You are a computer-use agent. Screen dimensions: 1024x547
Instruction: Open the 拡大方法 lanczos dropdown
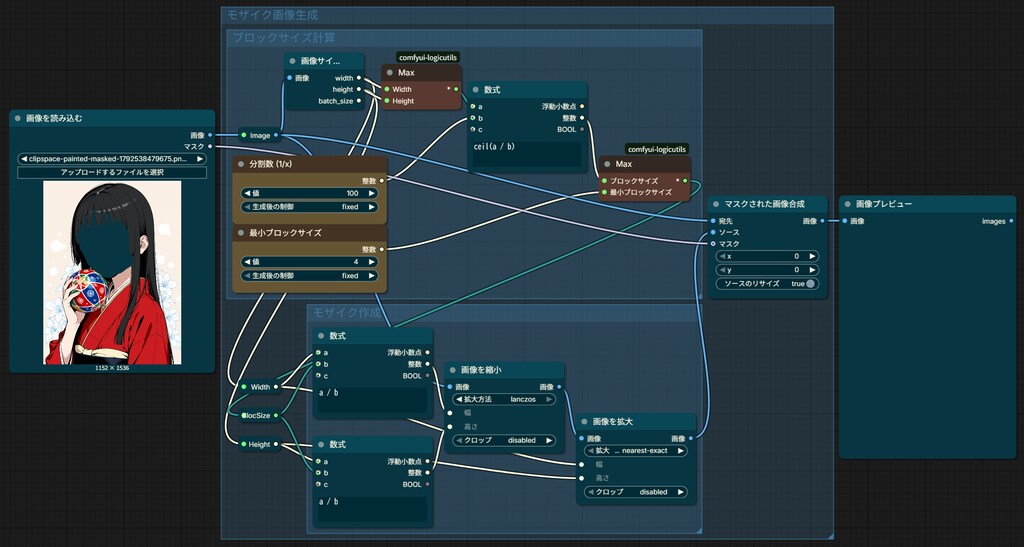click(504, 399)
